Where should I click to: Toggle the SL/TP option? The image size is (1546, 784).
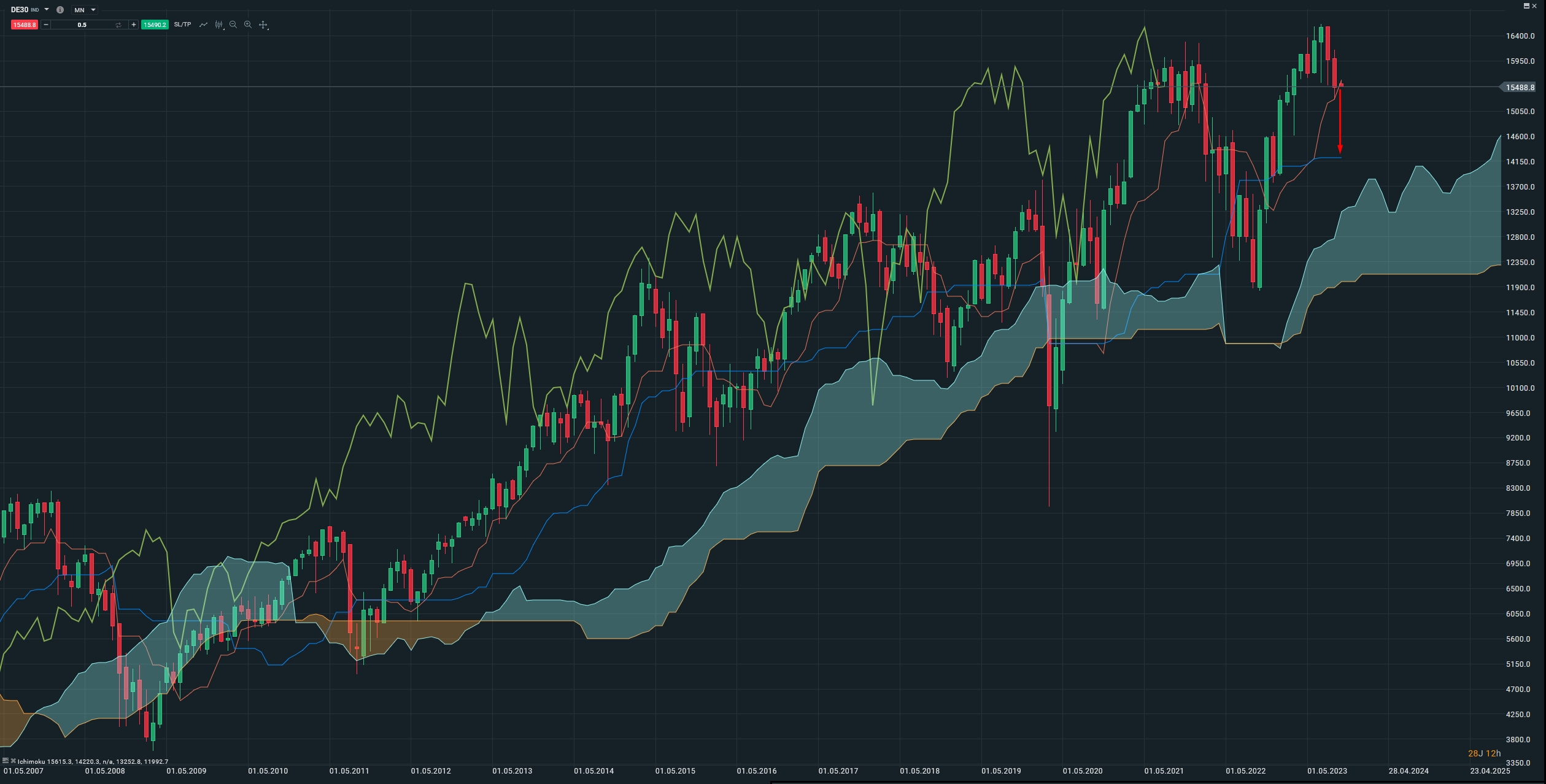182,25
